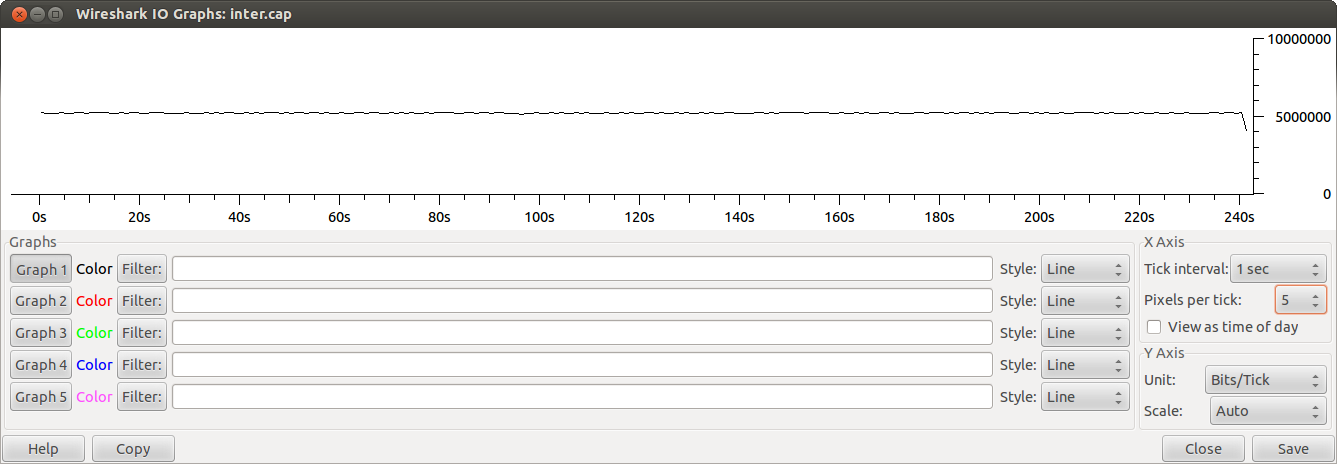This screenshot has height=464, width=1337.
Task: Focus the Graph 3 filter text field
Action: (x=582, y=333)
